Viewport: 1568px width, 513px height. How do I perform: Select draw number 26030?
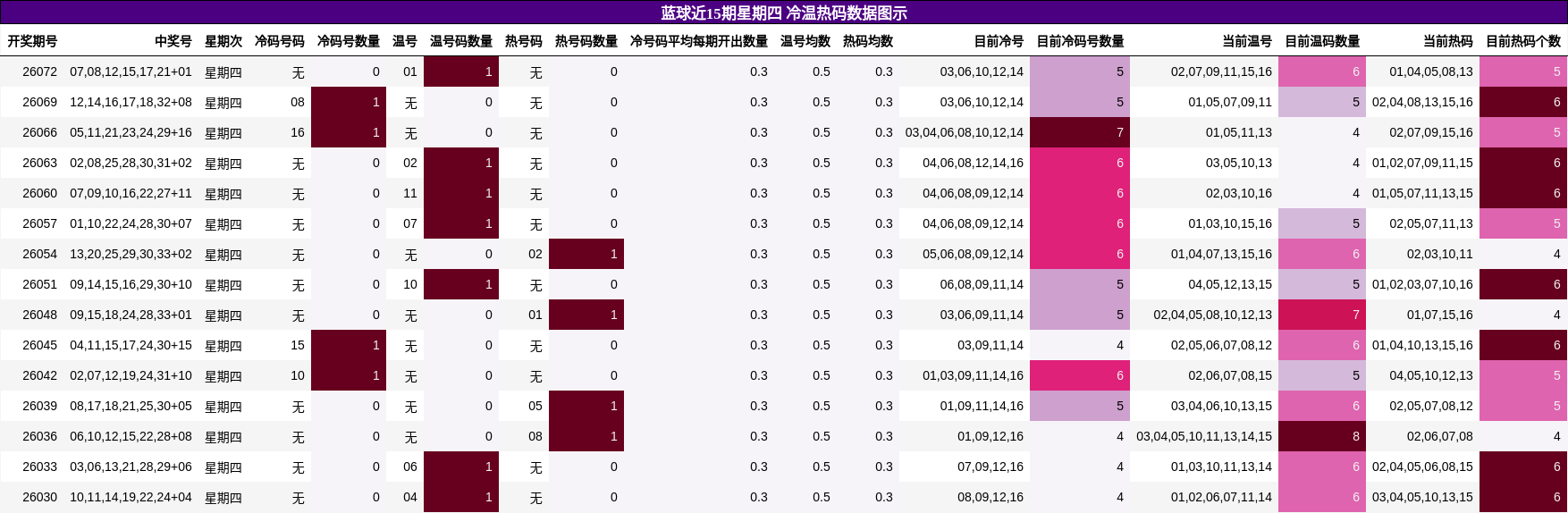[39, 497]
